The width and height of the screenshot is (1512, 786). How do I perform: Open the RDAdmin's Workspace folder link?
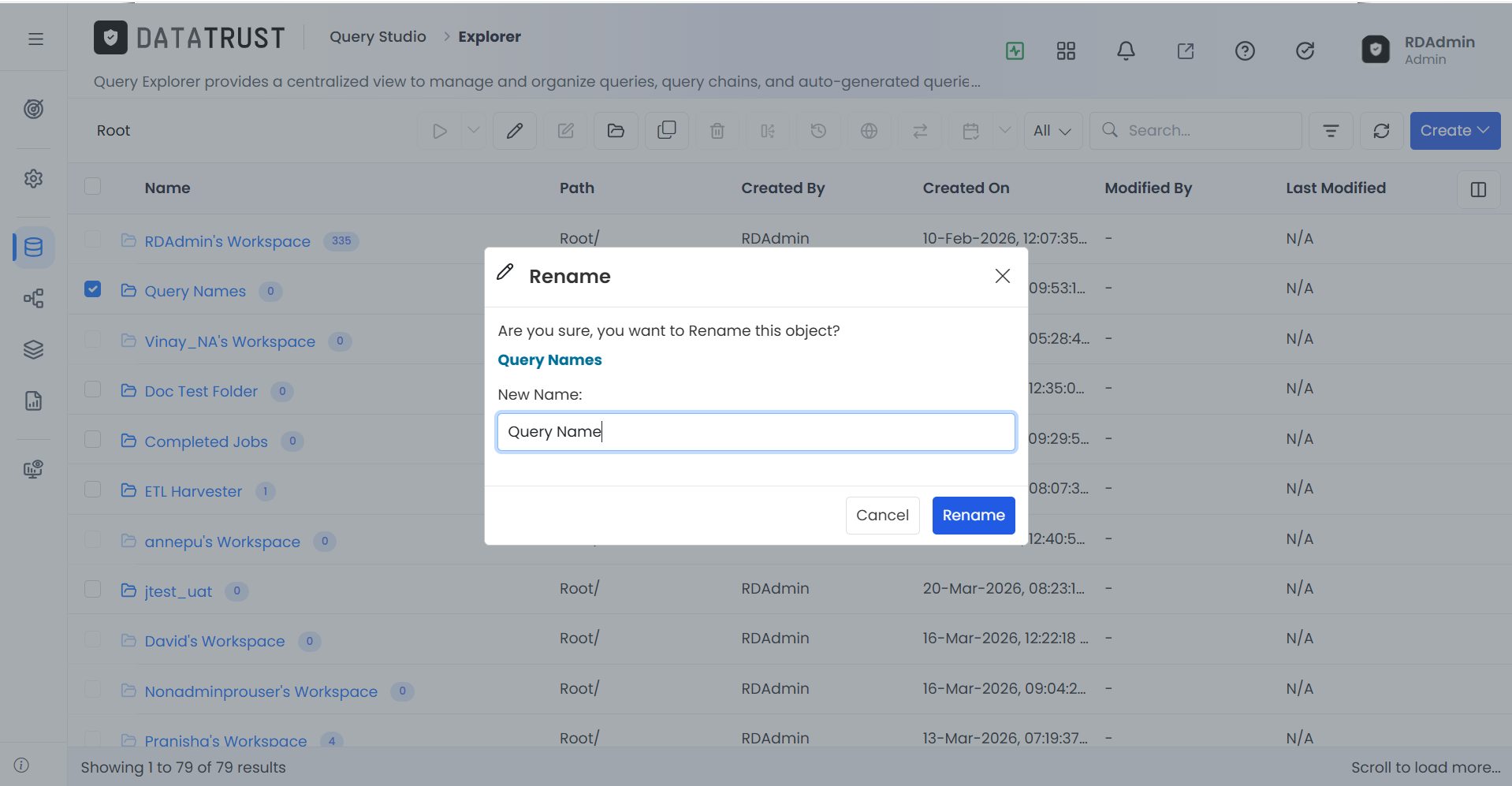pyautogui.click(x=227, y=241)
